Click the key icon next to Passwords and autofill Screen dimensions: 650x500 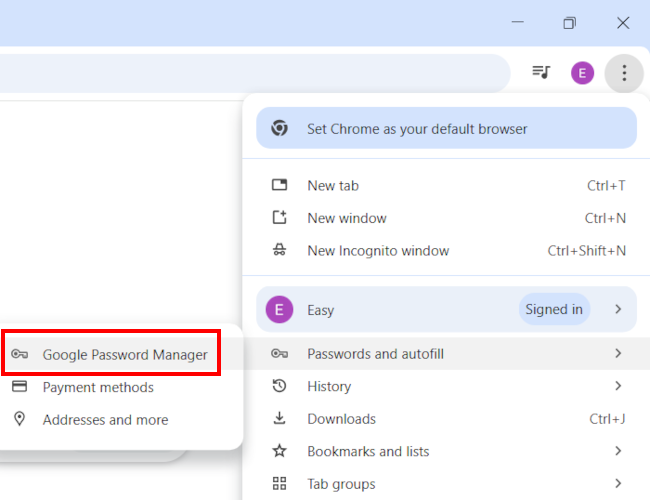point(279,354)
